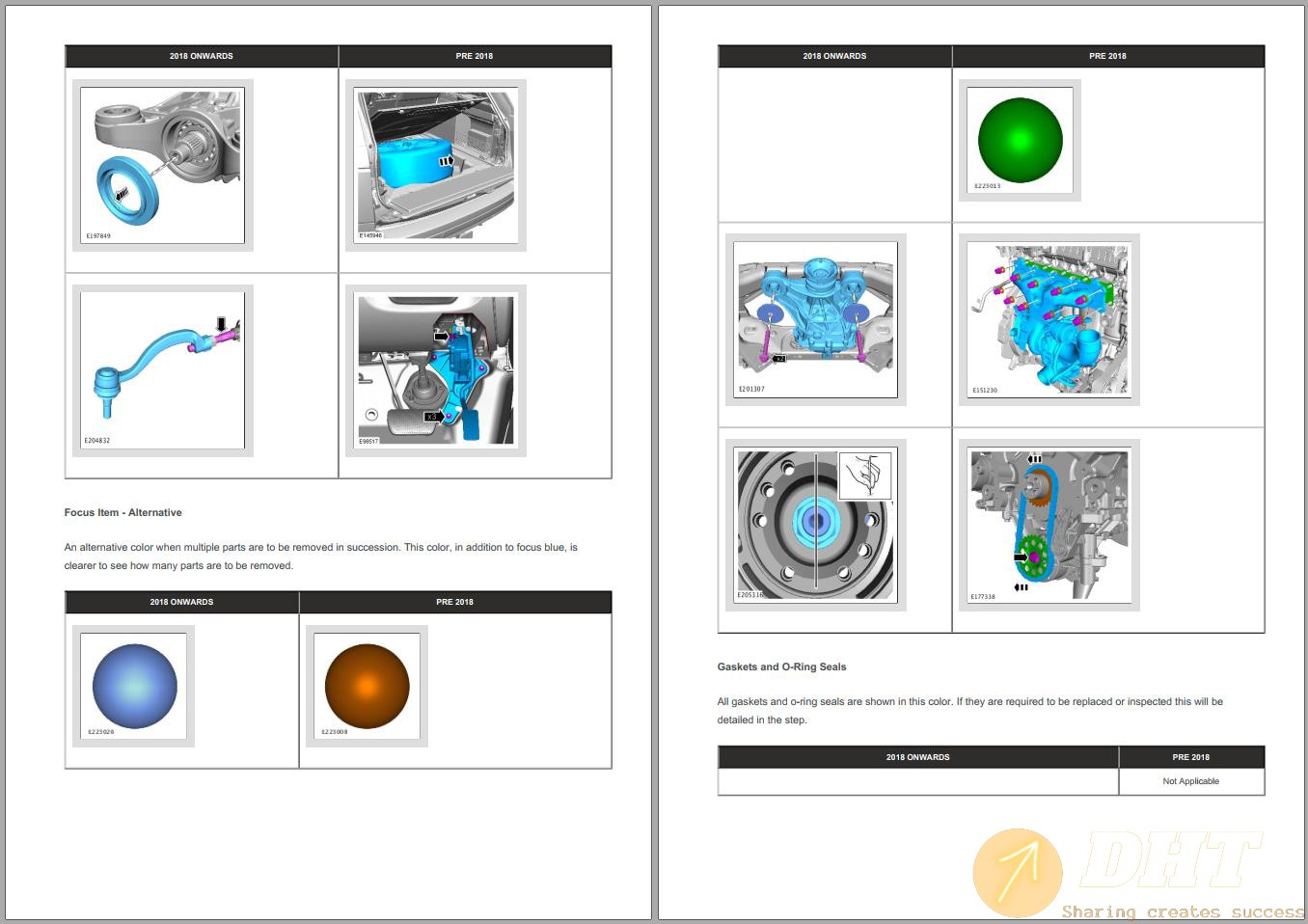Click the timing chain illustration E177338
The image size is (1308, 924).
pyautogui.click(x=1049, y=525)
